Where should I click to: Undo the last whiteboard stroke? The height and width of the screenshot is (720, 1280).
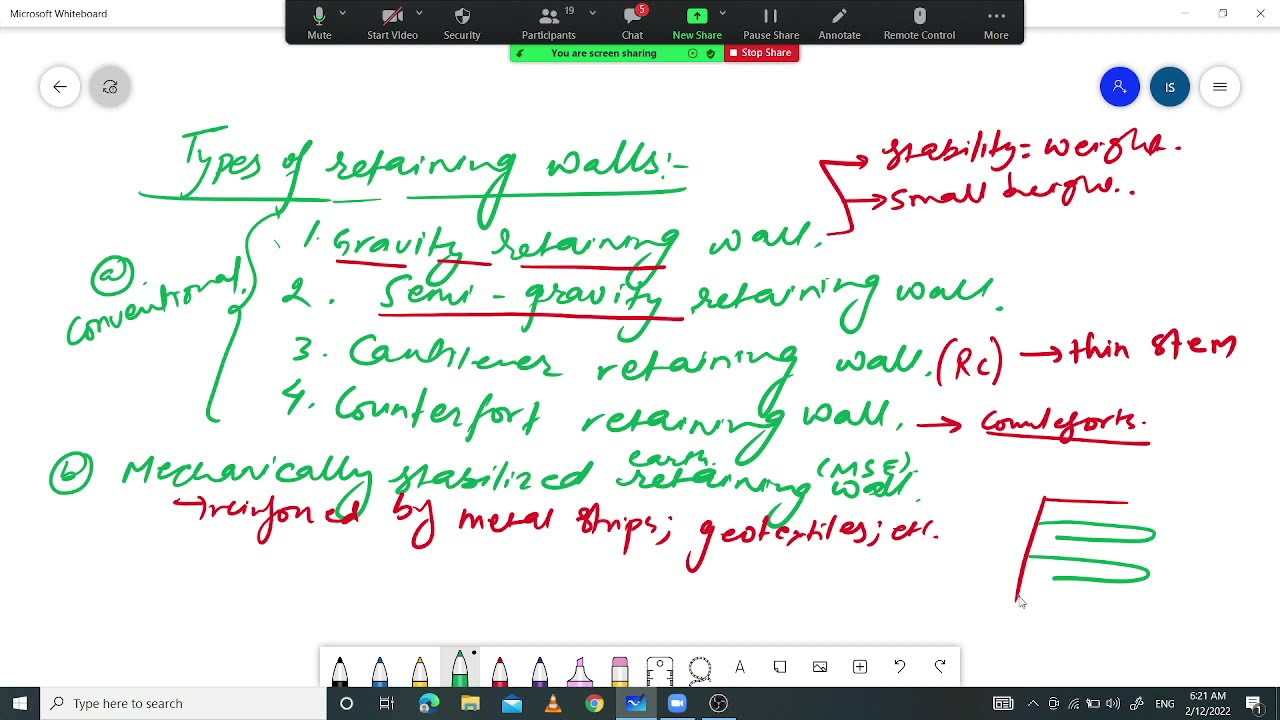900,667
